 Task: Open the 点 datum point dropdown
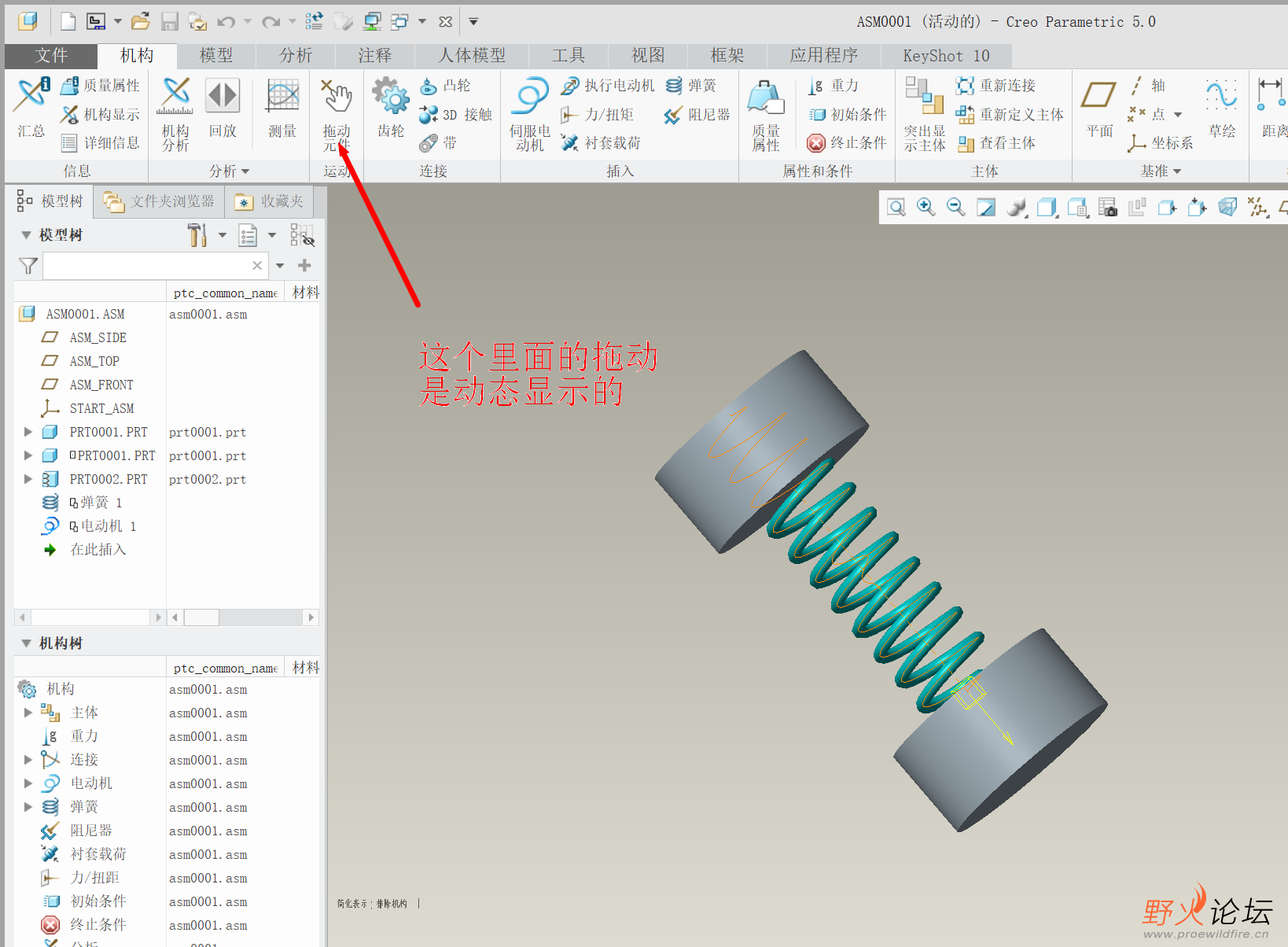pos(1178,115)
